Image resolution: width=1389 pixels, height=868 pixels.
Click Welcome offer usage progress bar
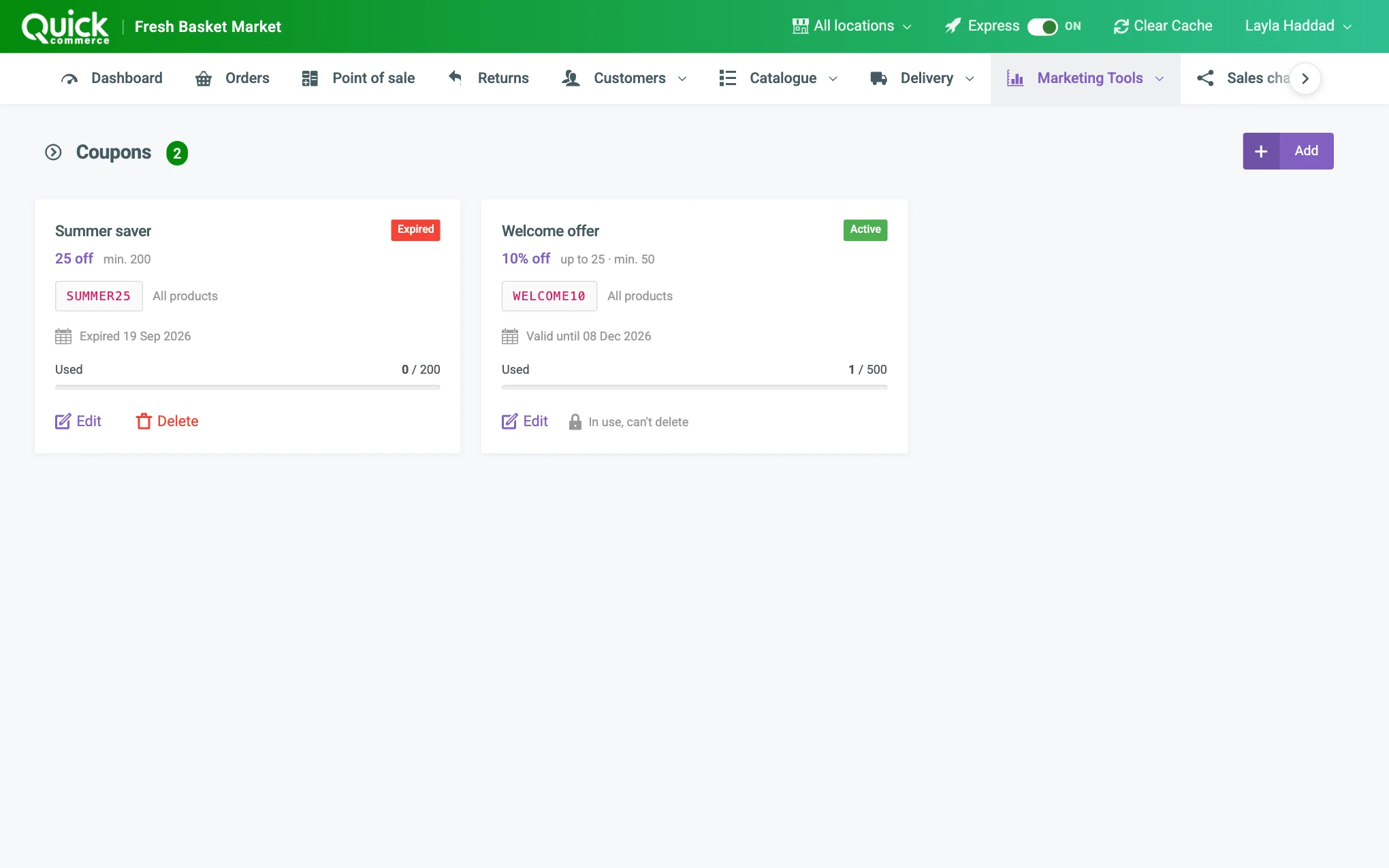tap(694, 387)
